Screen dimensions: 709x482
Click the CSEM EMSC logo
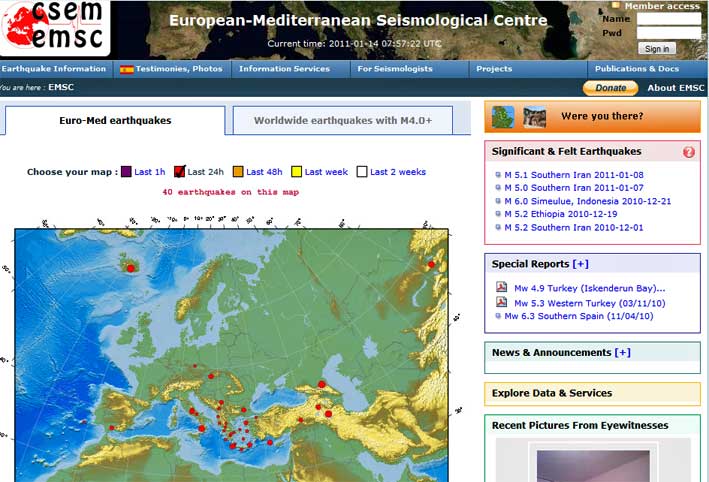point(55,27)
